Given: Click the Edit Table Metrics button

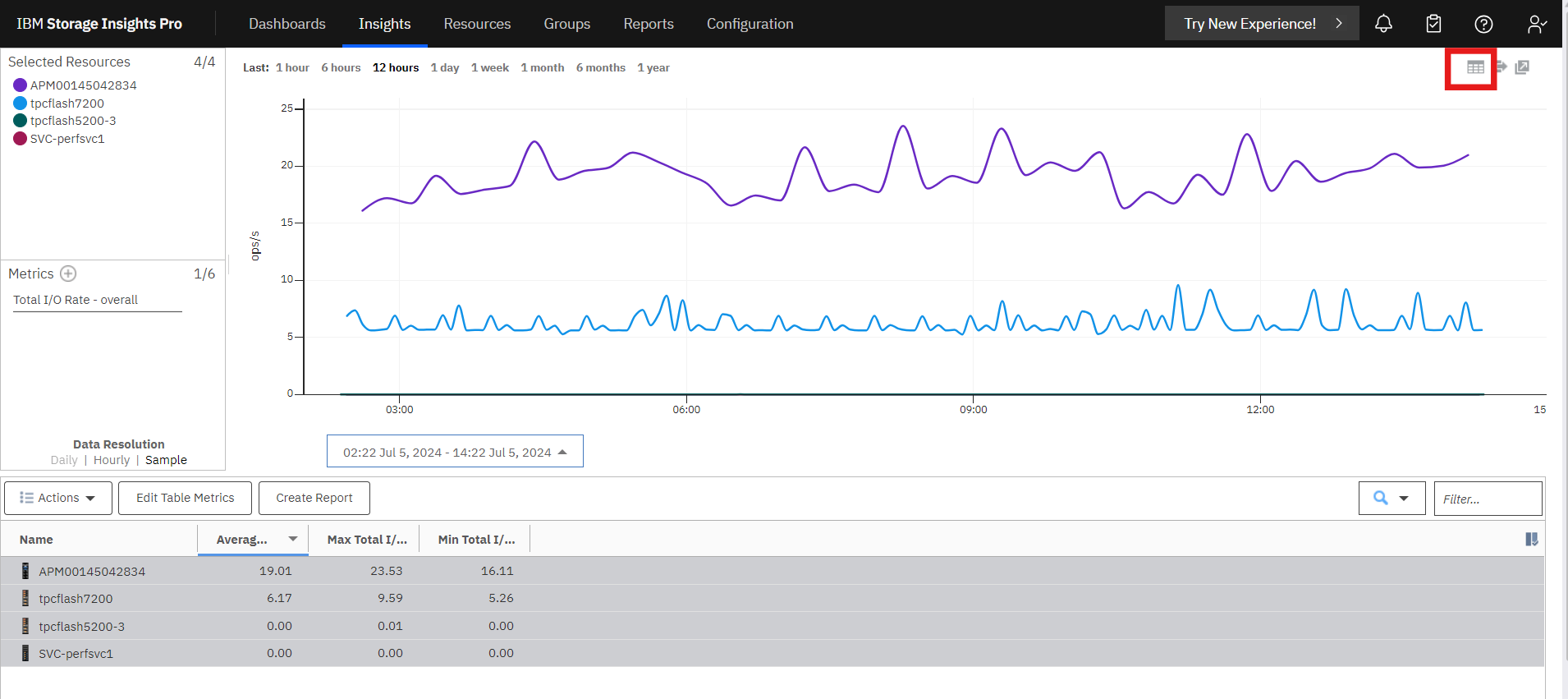Looking at the screenshot, I should pyautogui.click(x=185, y=498).
